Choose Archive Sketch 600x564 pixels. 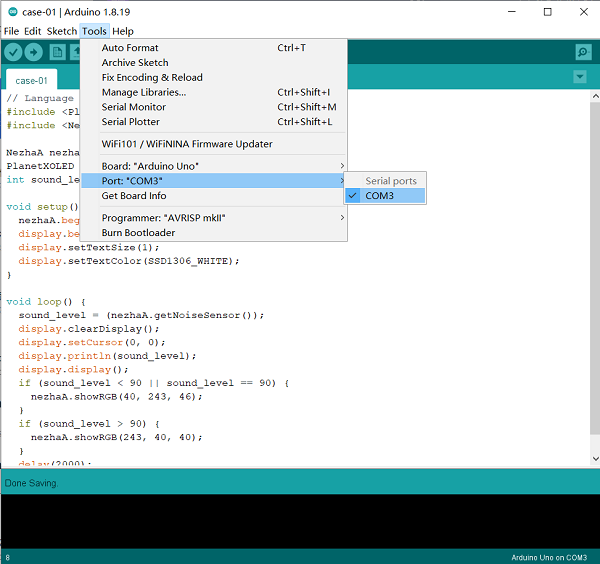pos(214,62)
